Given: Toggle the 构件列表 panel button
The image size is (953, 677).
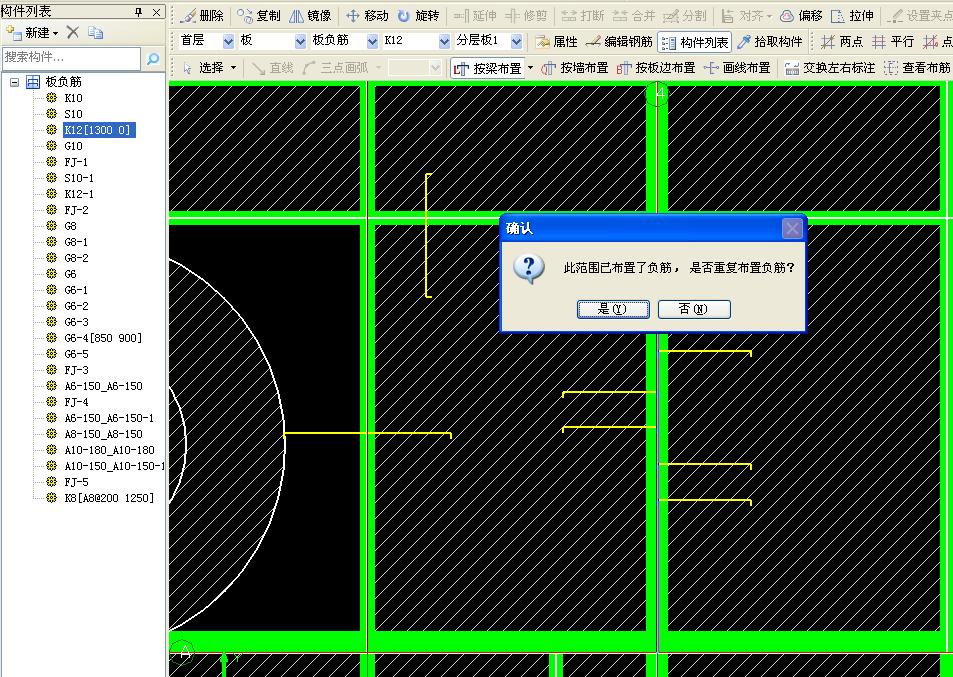Looking at the screenshot, I should [696, 42].
